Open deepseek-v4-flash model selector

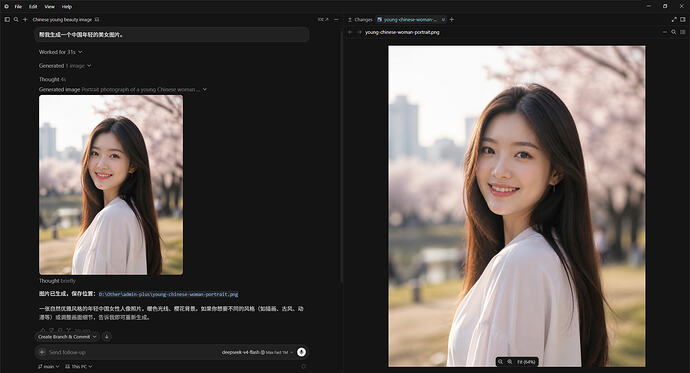tap(257, 352)
